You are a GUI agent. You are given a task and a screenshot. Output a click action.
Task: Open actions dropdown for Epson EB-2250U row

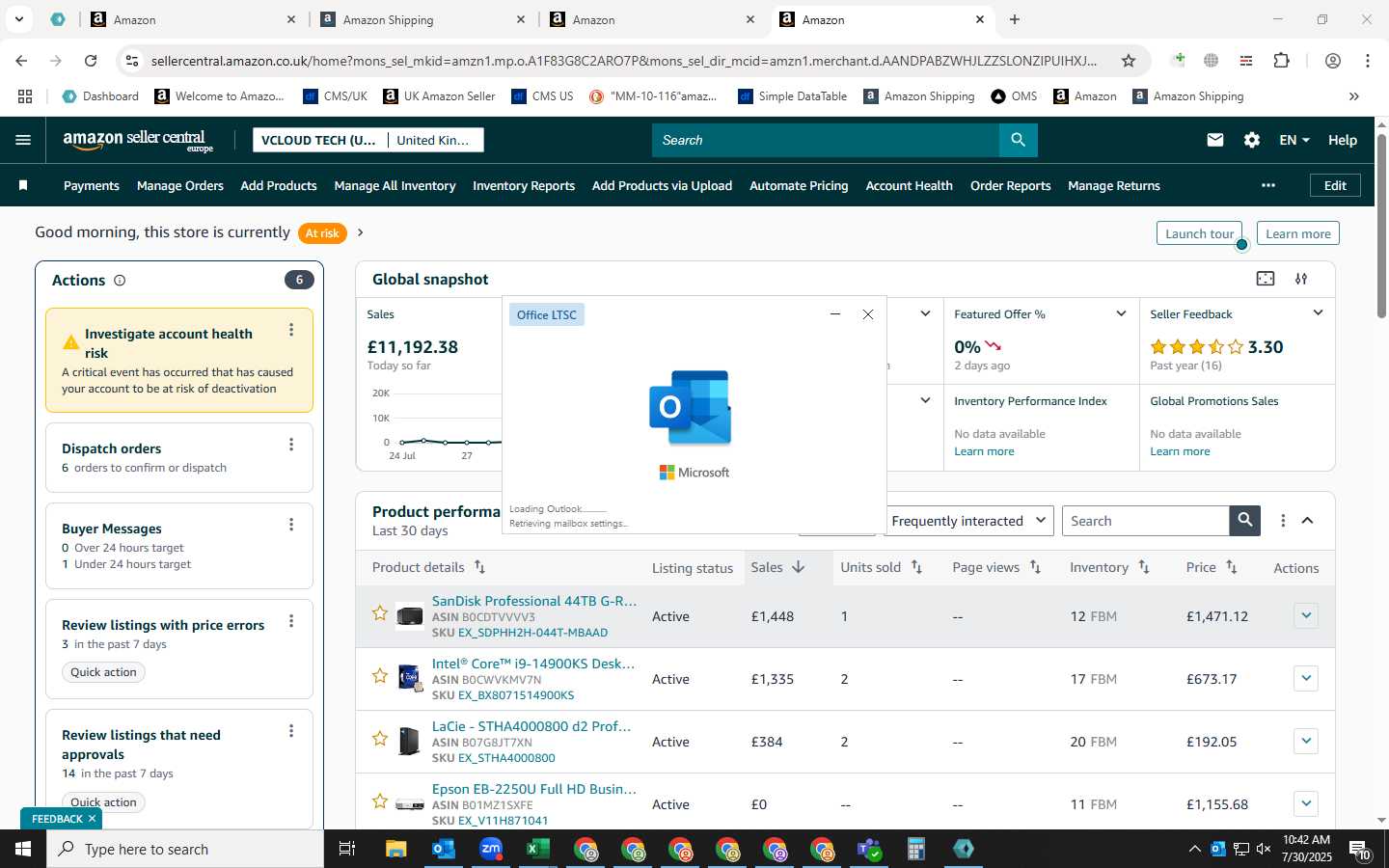(x=1306, y=803)
